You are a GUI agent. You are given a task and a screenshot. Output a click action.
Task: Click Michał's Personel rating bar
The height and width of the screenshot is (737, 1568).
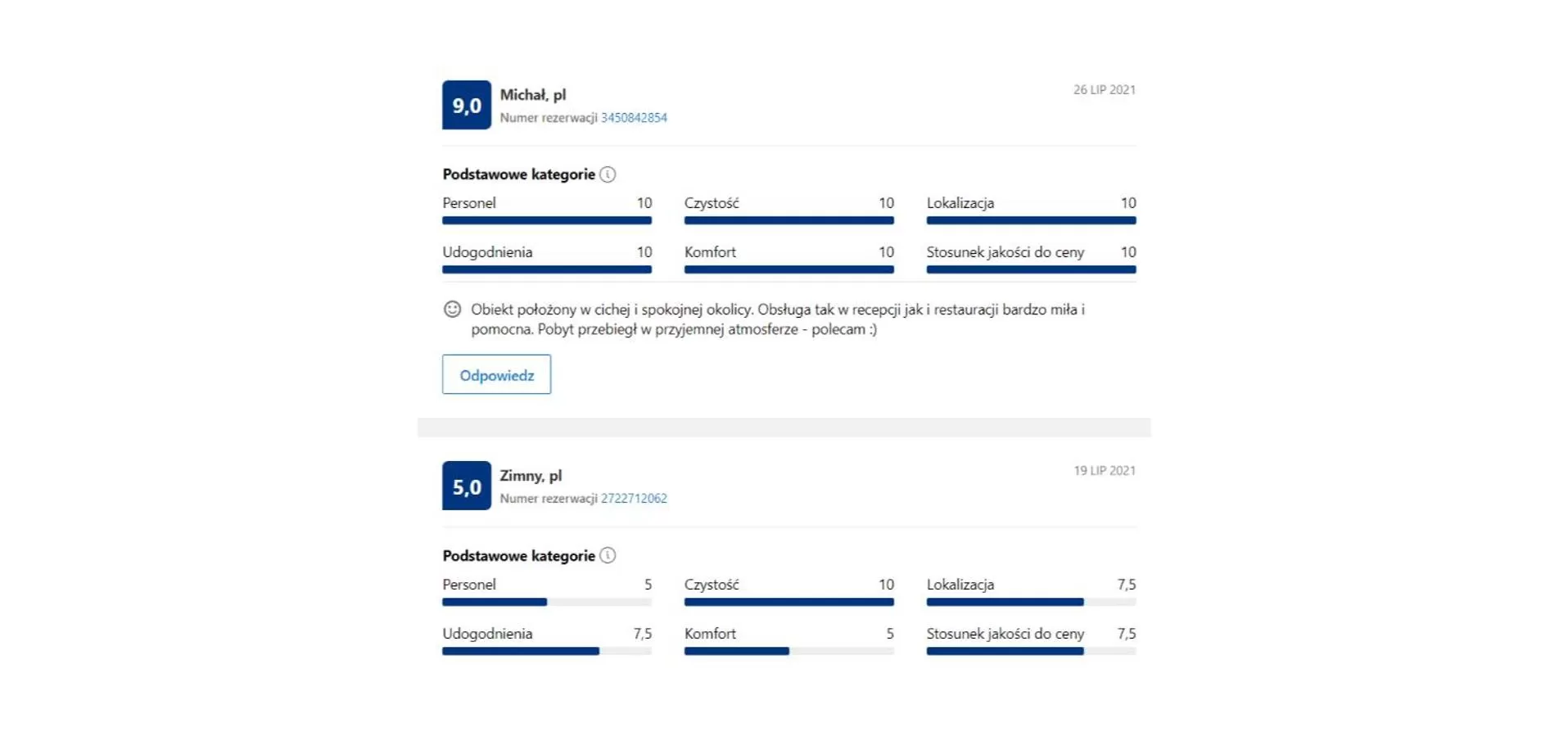pyautogui.click(x=547, y=220)
